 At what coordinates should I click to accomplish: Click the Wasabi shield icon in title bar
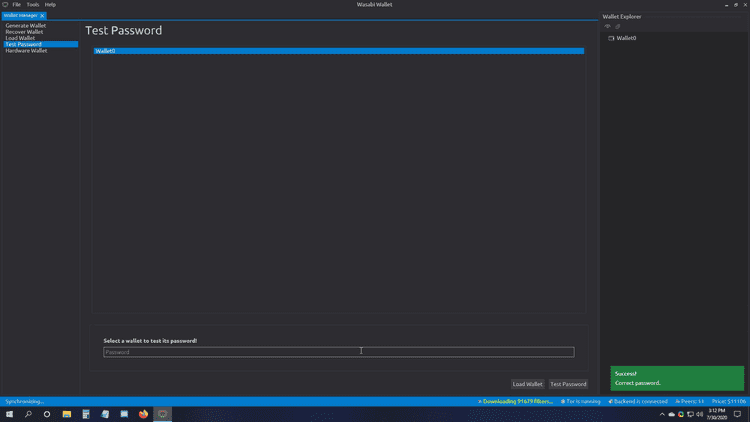(5, 5)
